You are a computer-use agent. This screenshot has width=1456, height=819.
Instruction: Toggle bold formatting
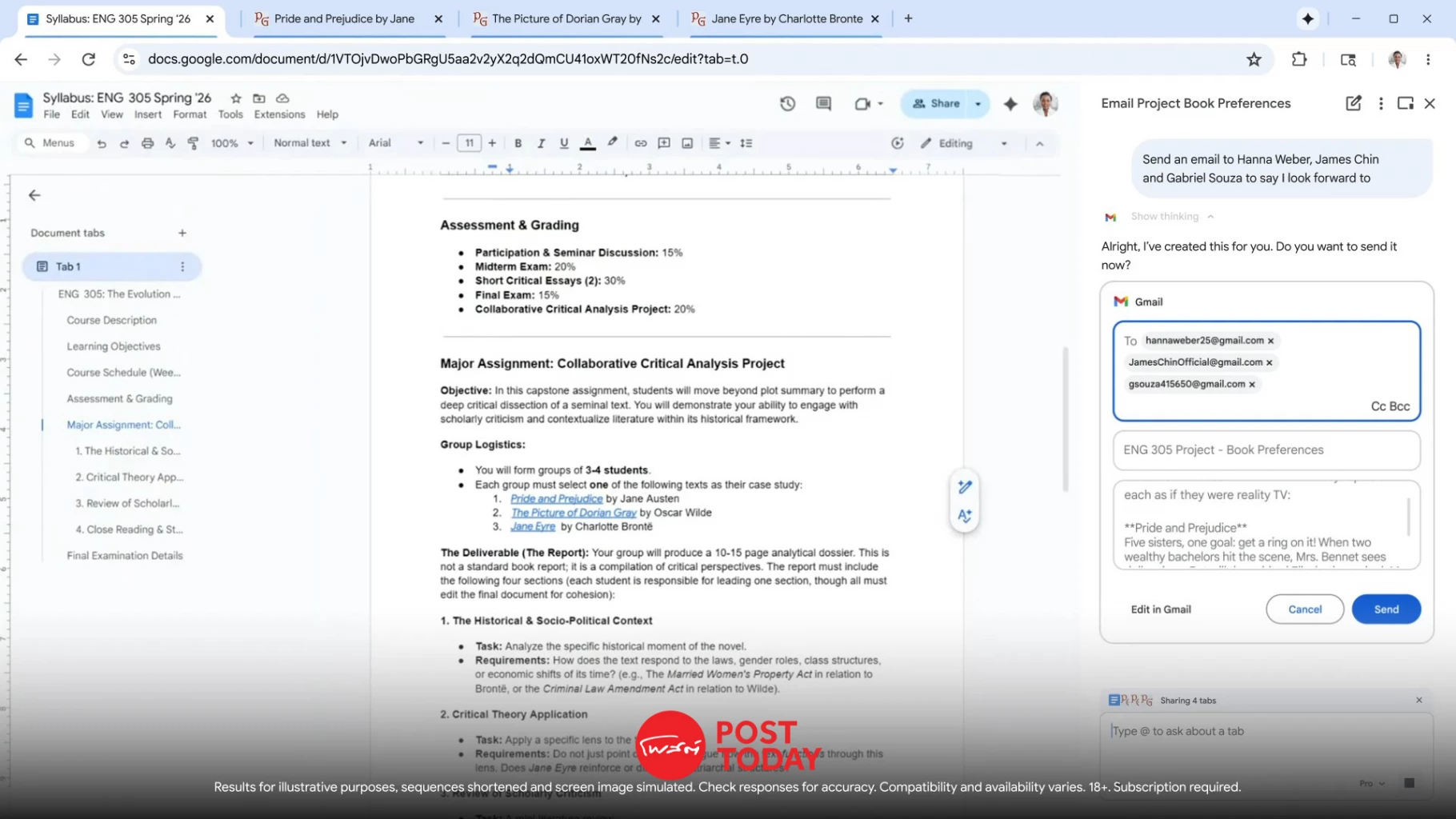pyautogui.click(x=518, y=143)
